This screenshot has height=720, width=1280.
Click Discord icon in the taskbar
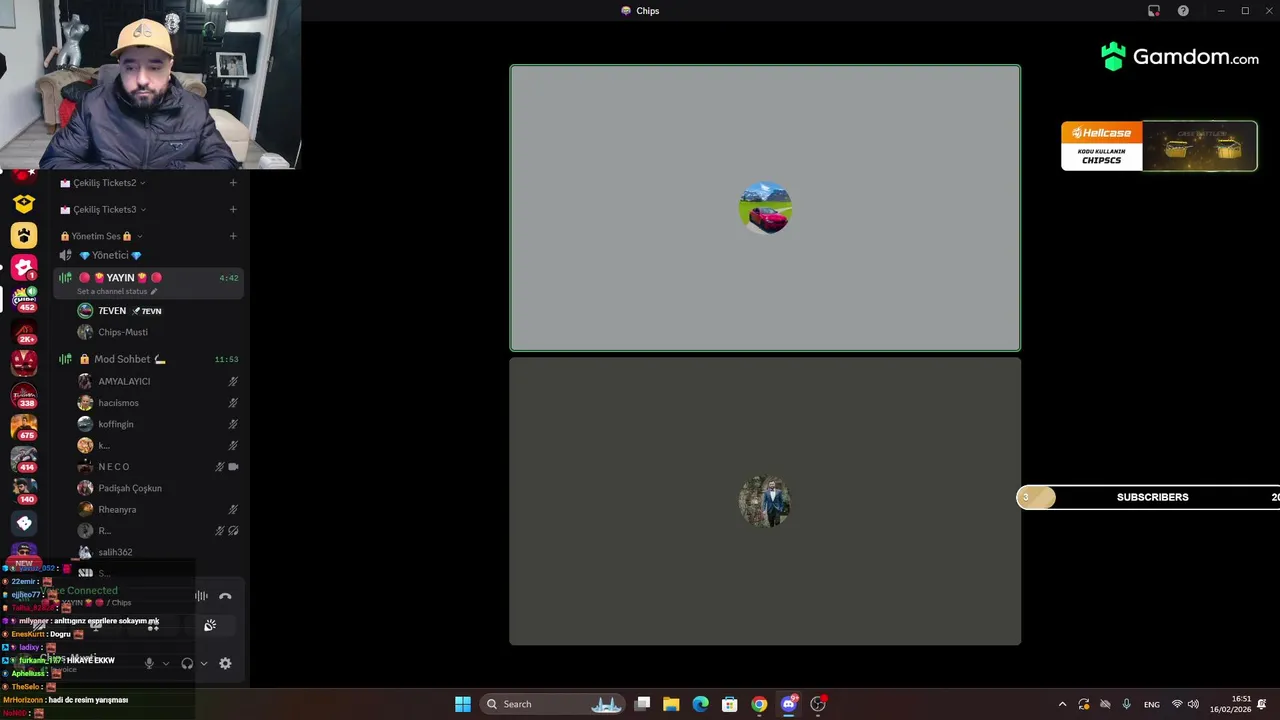788,704
